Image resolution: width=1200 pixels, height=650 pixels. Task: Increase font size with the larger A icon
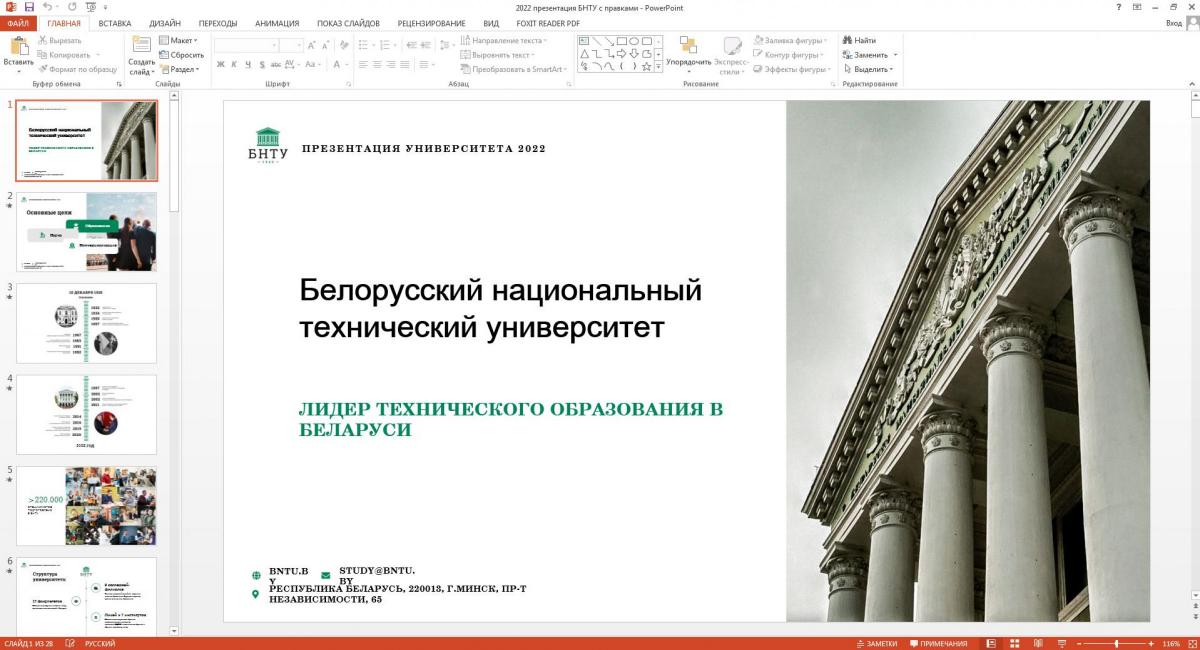pos(312,45)
